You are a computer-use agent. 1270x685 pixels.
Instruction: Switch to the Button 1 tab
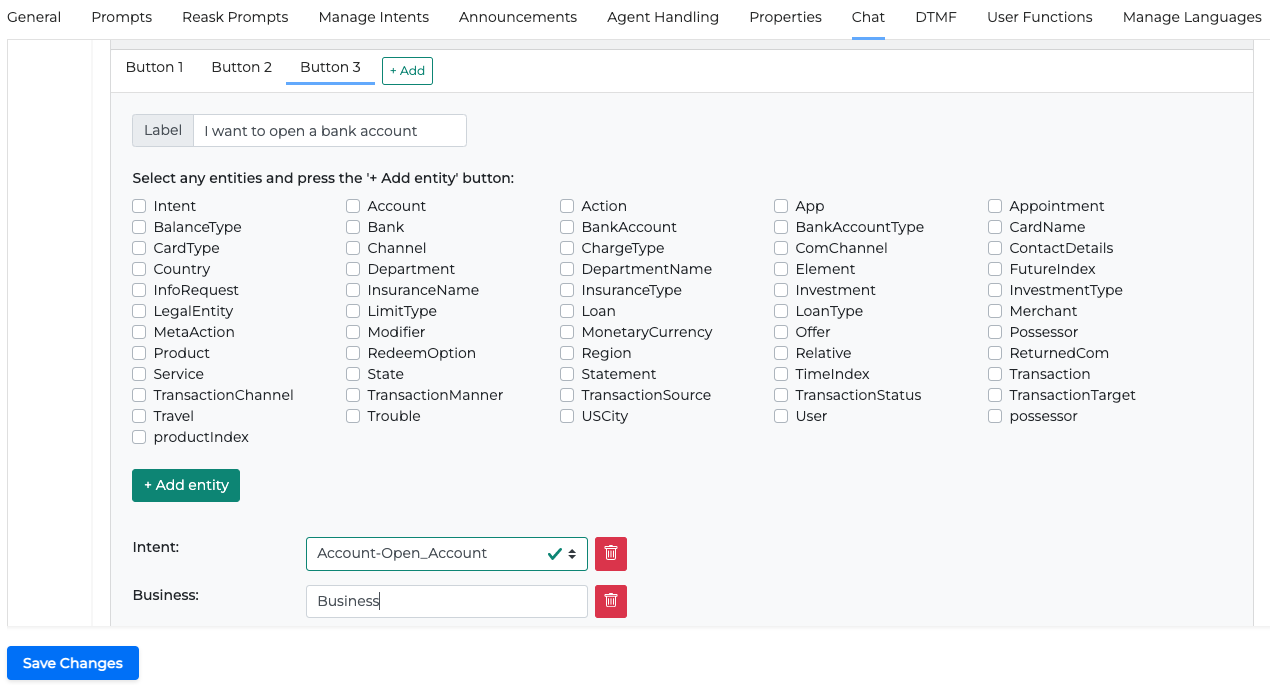coord(154,67)
